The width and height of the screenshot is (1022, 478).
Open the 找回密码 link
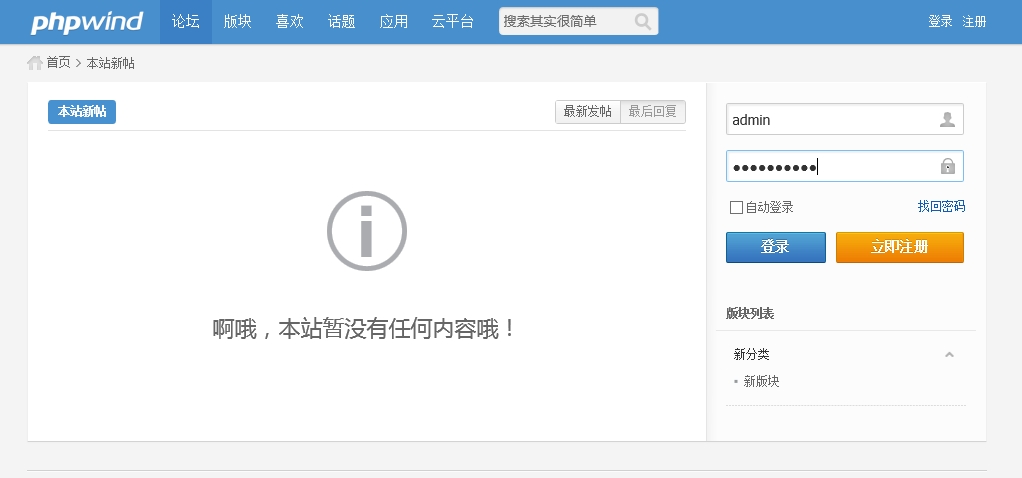pos(941,207)
